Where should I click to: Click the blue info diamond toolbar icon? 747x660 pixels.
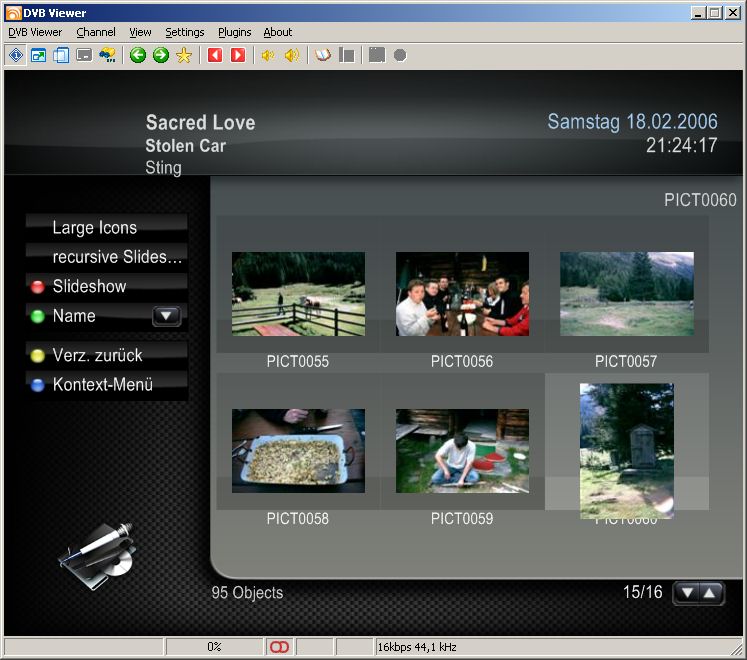pyautogui.click(x=15, y=55)
